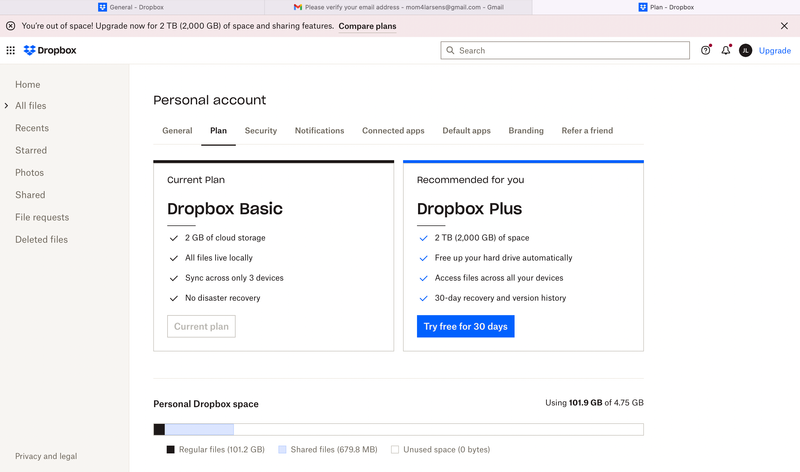Open Deleted files in sidebar
The width and height of the screenshot is (800, 472).
tap(41, 240)
